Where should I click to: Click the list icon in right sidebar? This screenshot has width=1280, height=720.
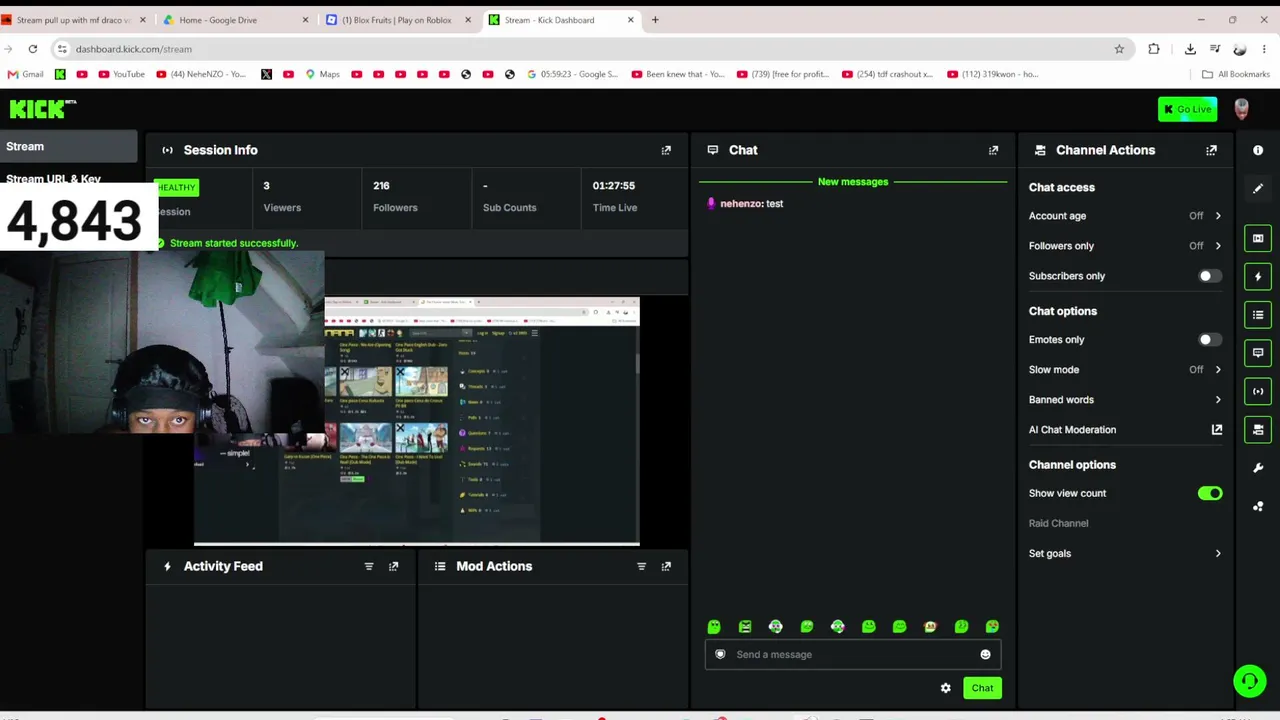point(1258,315)
